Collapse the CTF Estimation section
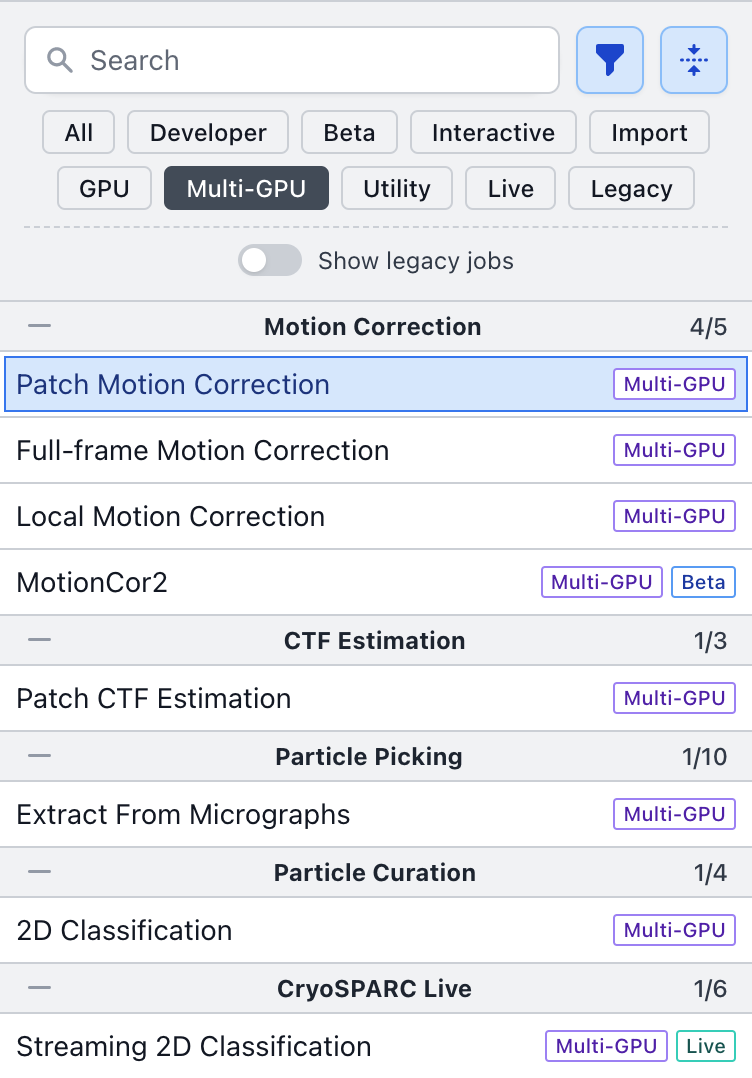This screenshot has width=752, height=1078. click(40, 640)
